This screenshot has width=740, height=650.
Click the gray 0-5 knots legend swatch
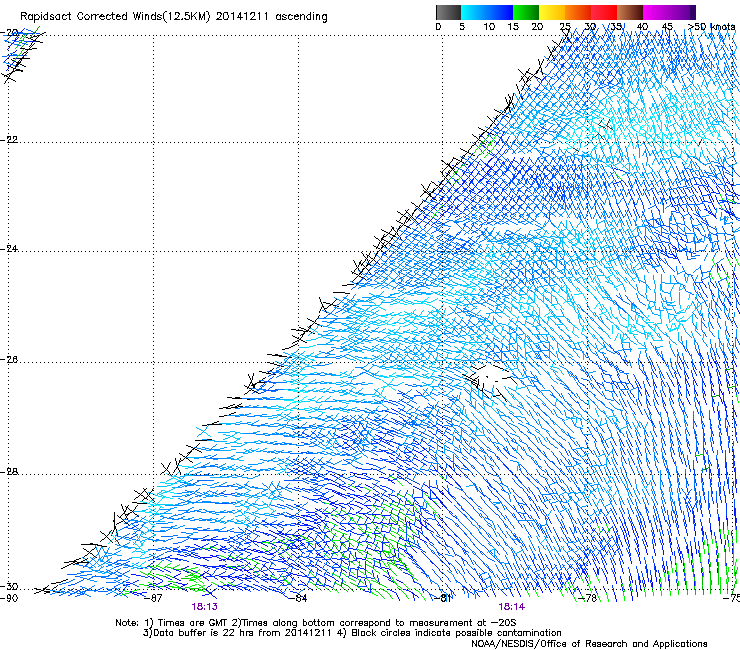point(448,12)
